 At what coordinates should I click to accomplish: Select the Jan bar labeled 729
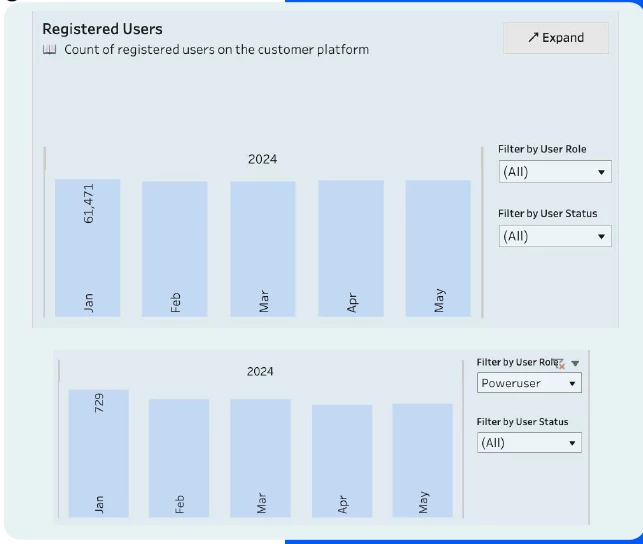[98, 453]
